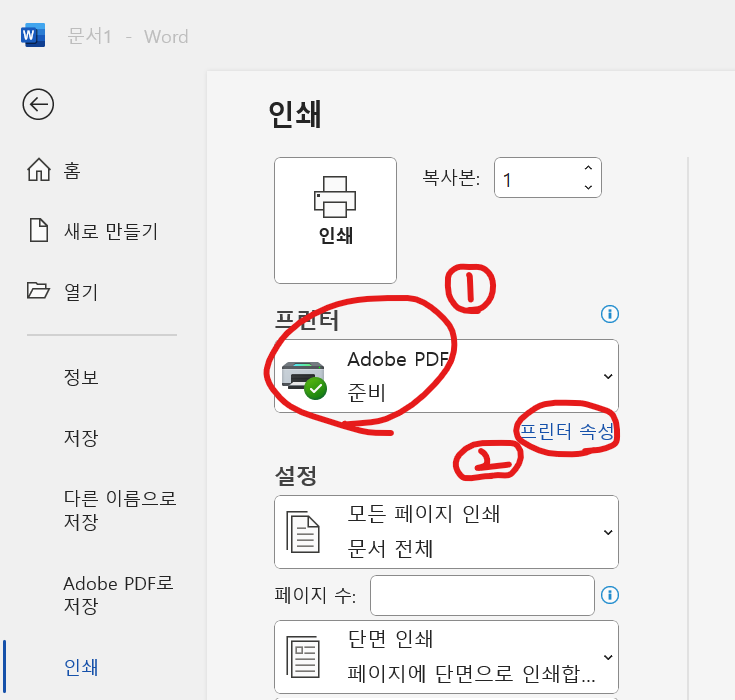
Task: Click the printer info icon beside 프린터
Action: 609,314
